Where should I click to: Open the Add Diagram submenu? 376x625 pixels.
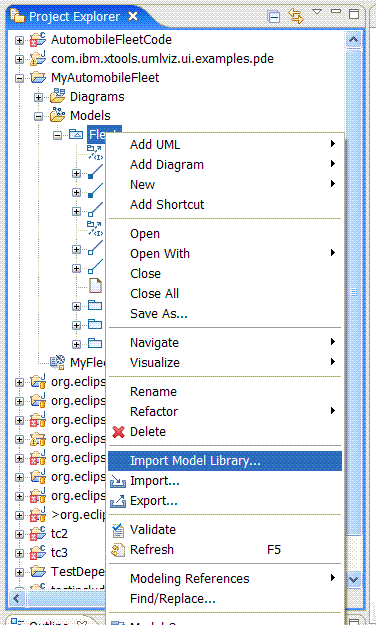(x=225, y=165)
